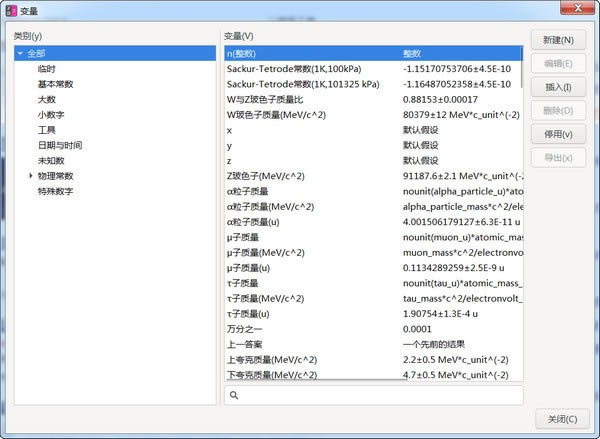Select the 特殊数字 category
This screenshot has height=439, width=600.
pyautogui.click(x=55, y=191)
